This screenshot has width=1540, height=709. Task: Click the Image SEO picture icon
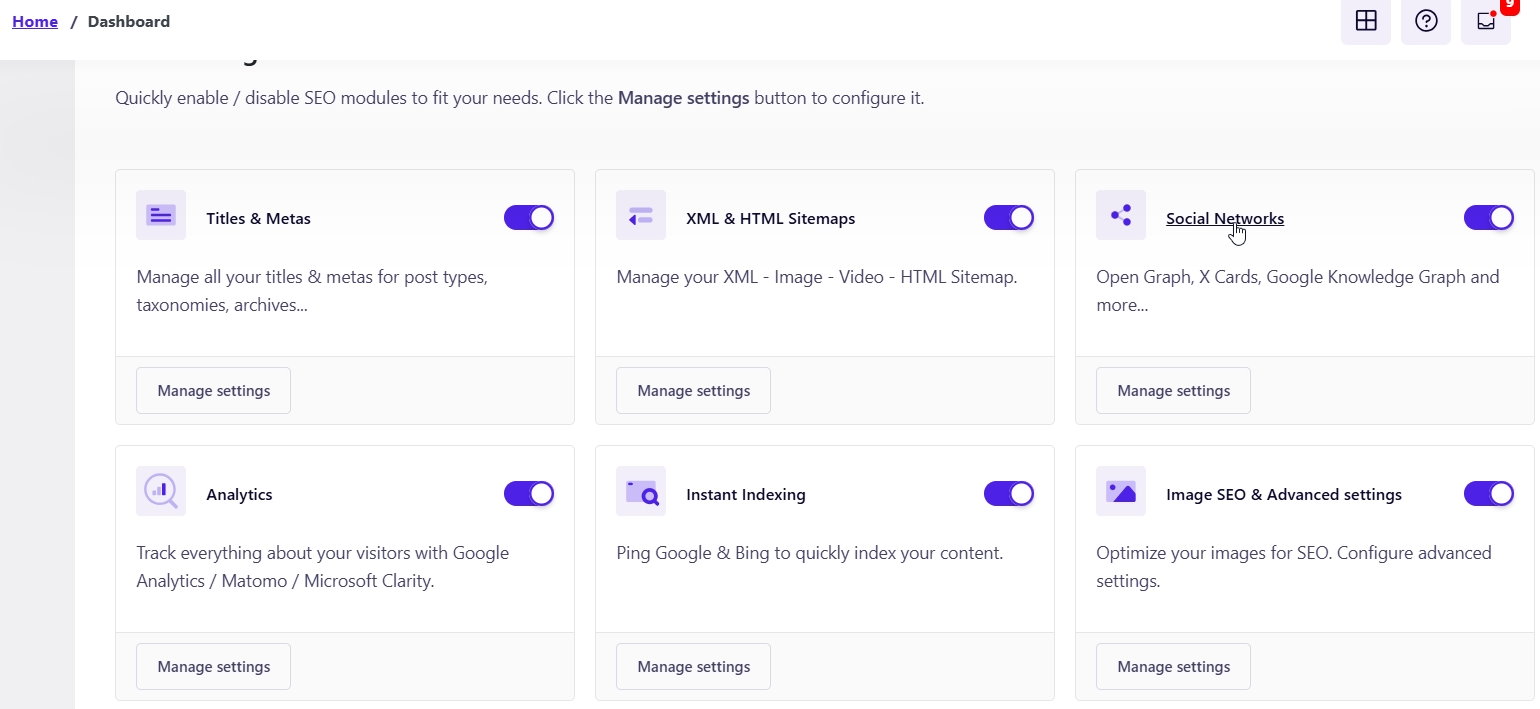(x=1121, y=491)
